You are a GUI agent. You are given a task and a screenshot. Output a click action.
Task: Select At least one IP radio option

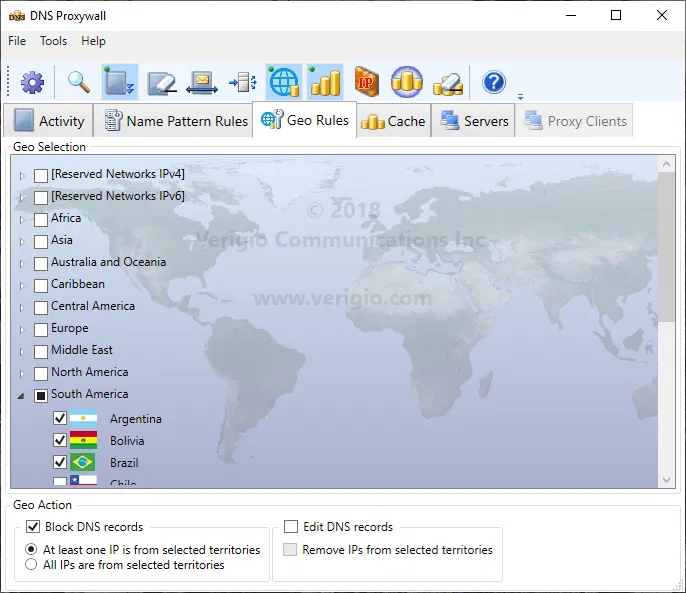31,549
